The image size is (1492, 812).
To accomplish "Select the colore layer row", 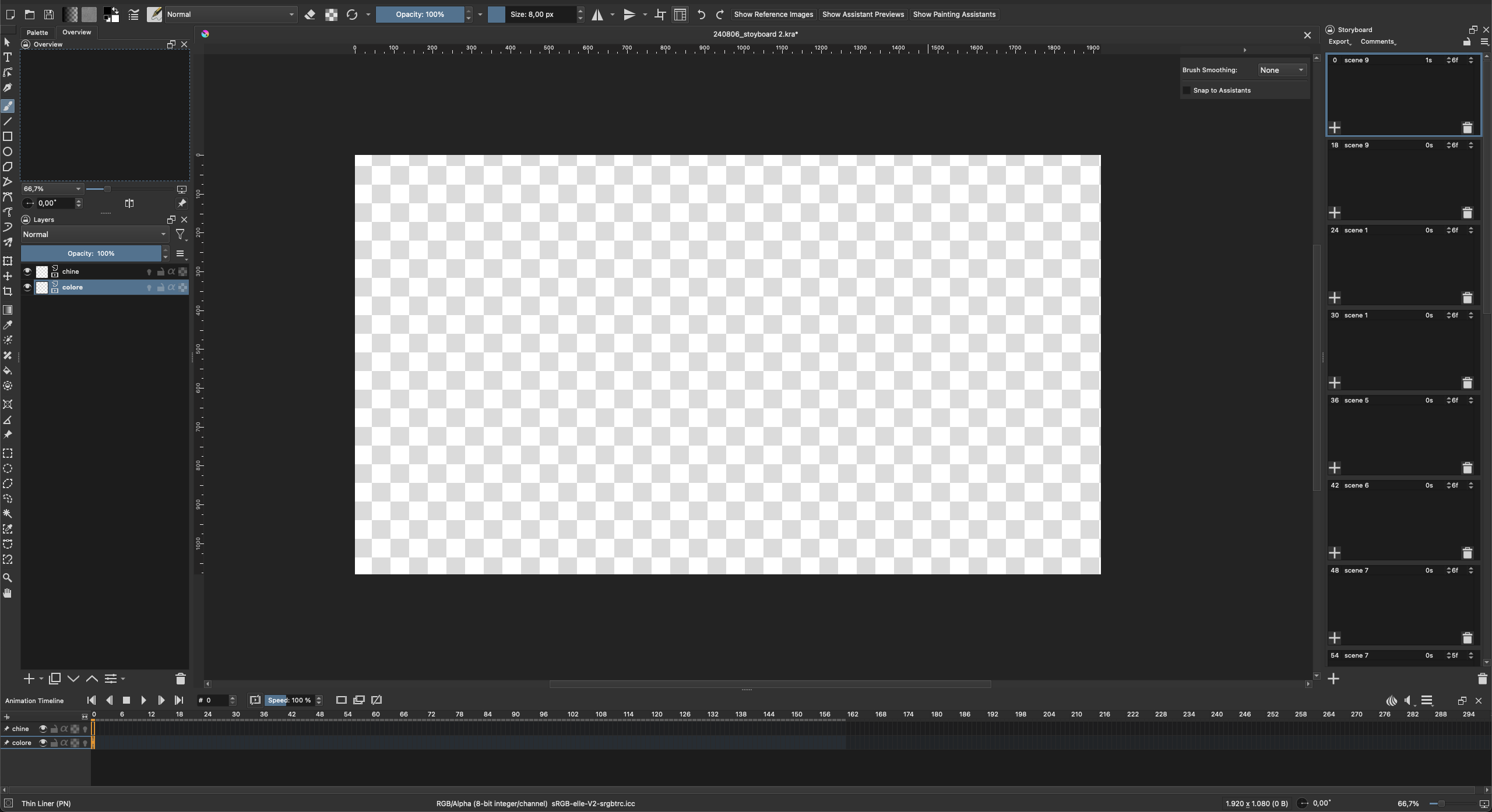I will tap(105, 287).
